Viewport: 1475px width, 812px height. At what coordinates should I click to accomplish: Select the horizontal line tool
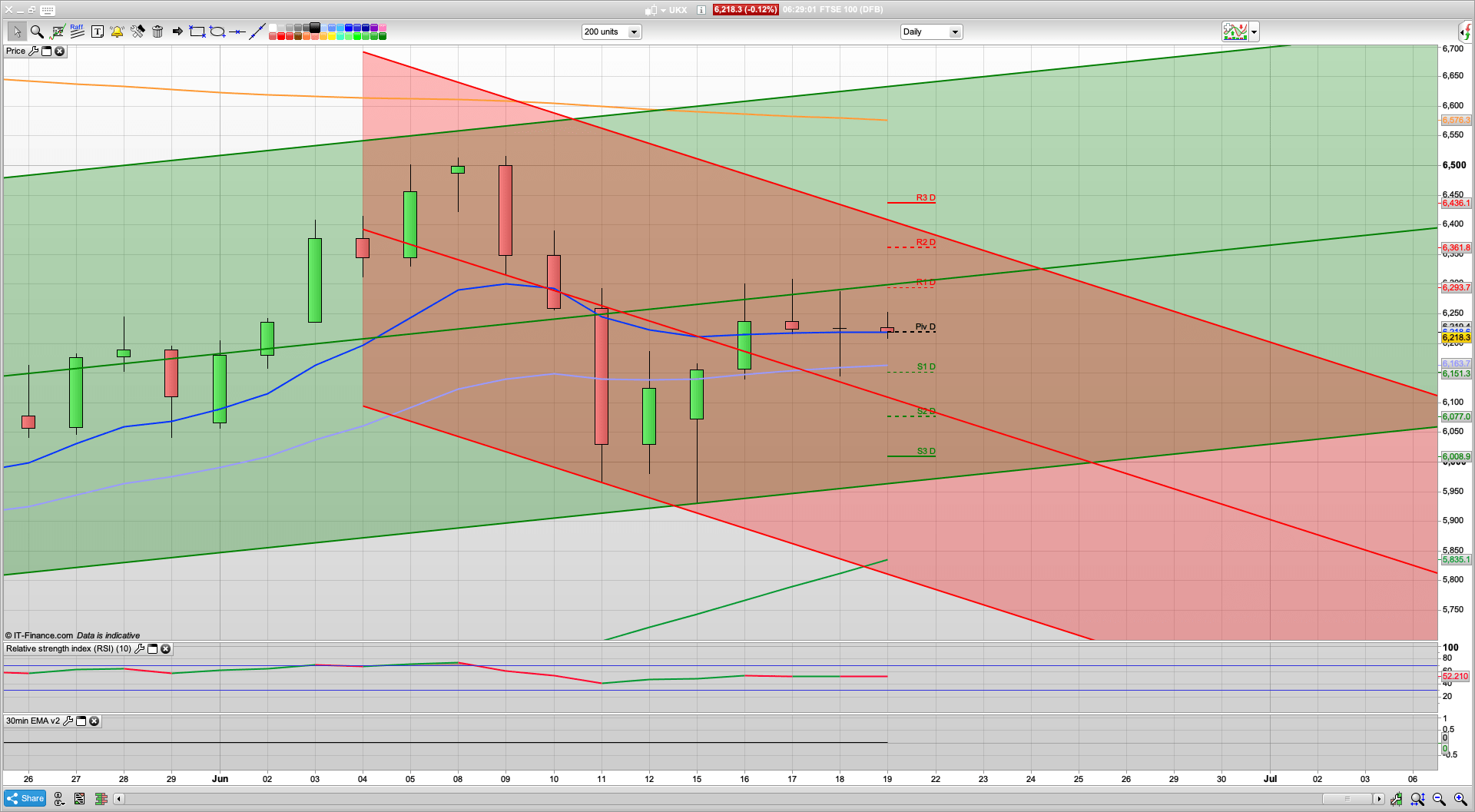[x=237, y=31]
